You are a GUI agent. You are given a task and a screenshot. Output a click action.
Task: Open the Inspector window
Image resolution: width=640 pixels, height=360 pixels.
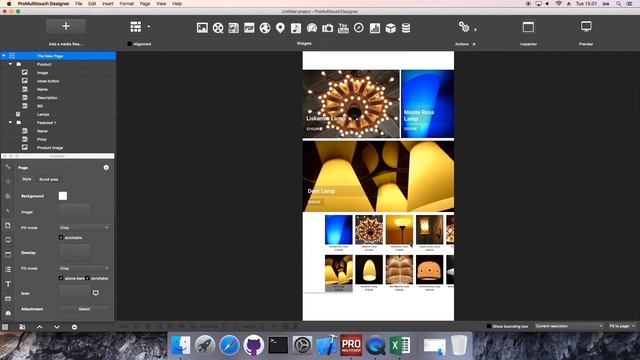coord(528,27)
